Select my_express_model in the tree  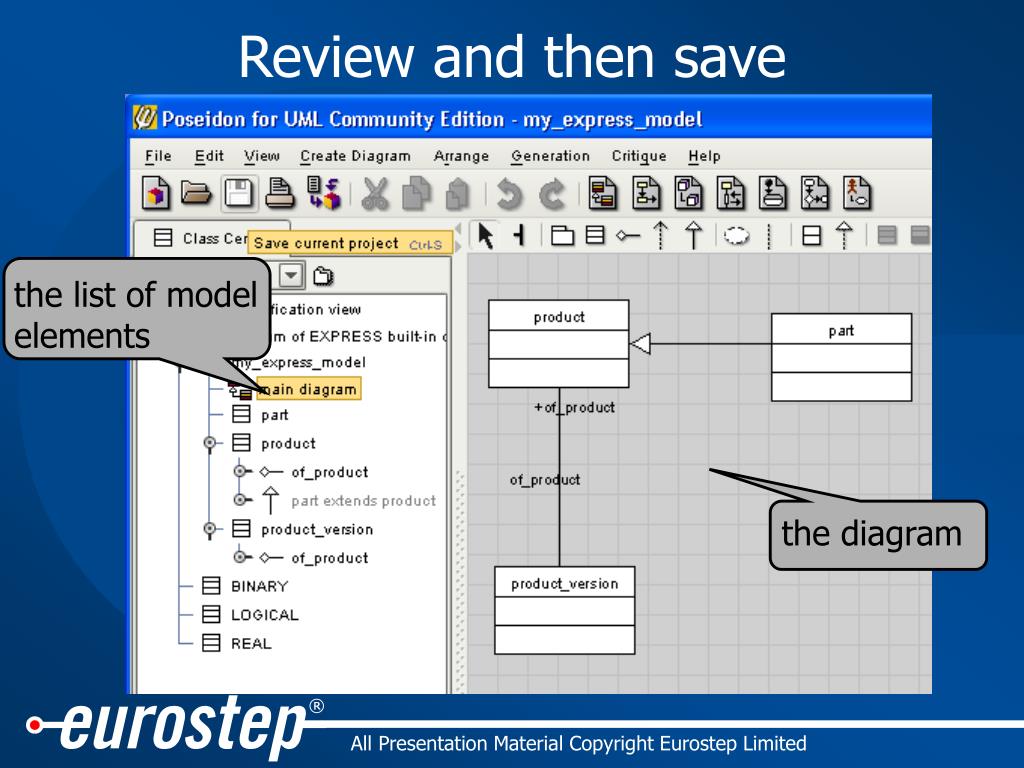pyautogui.click(x=300, y=362)
